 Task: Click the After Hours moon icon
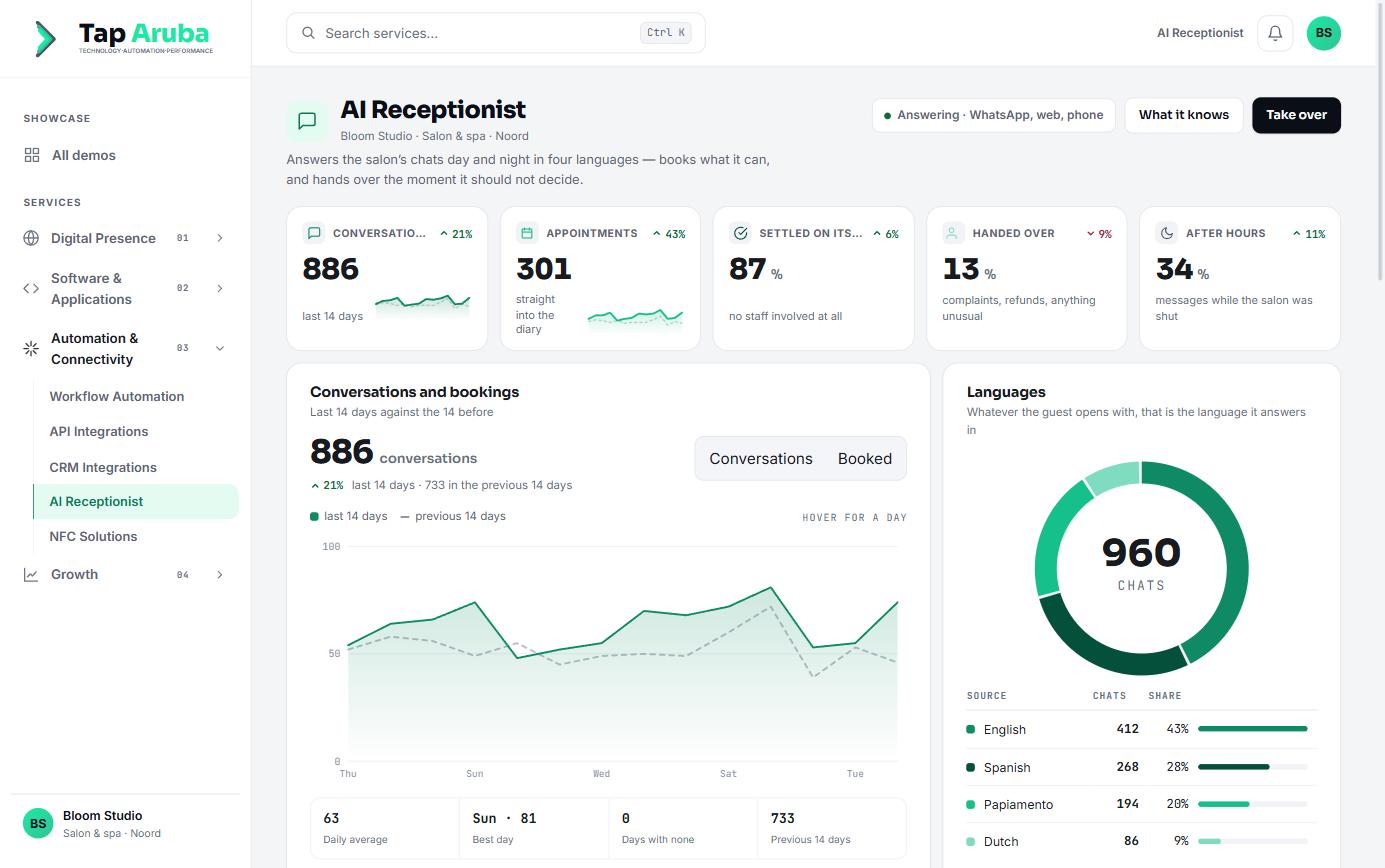(1167, 233)
